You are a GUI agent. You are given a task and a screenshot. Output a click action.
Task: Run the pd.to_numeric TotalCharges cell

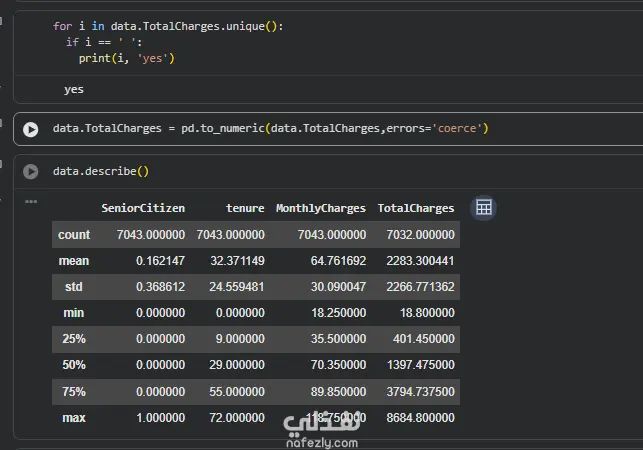pyautogui.click(x=30, y=130)
